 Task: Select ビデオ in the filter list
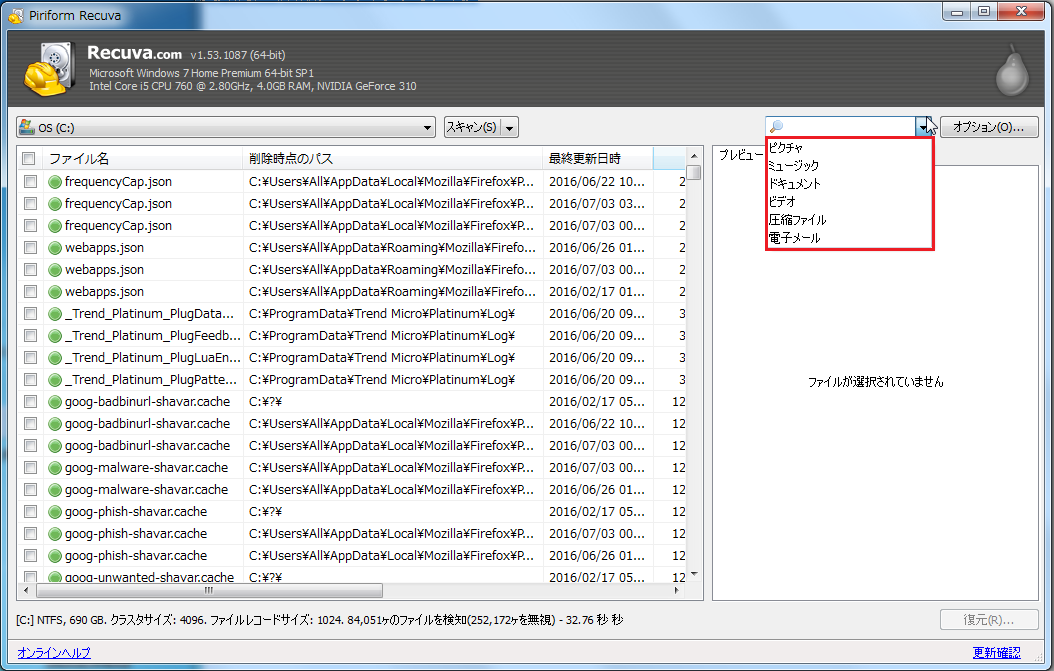coord(850,202)
